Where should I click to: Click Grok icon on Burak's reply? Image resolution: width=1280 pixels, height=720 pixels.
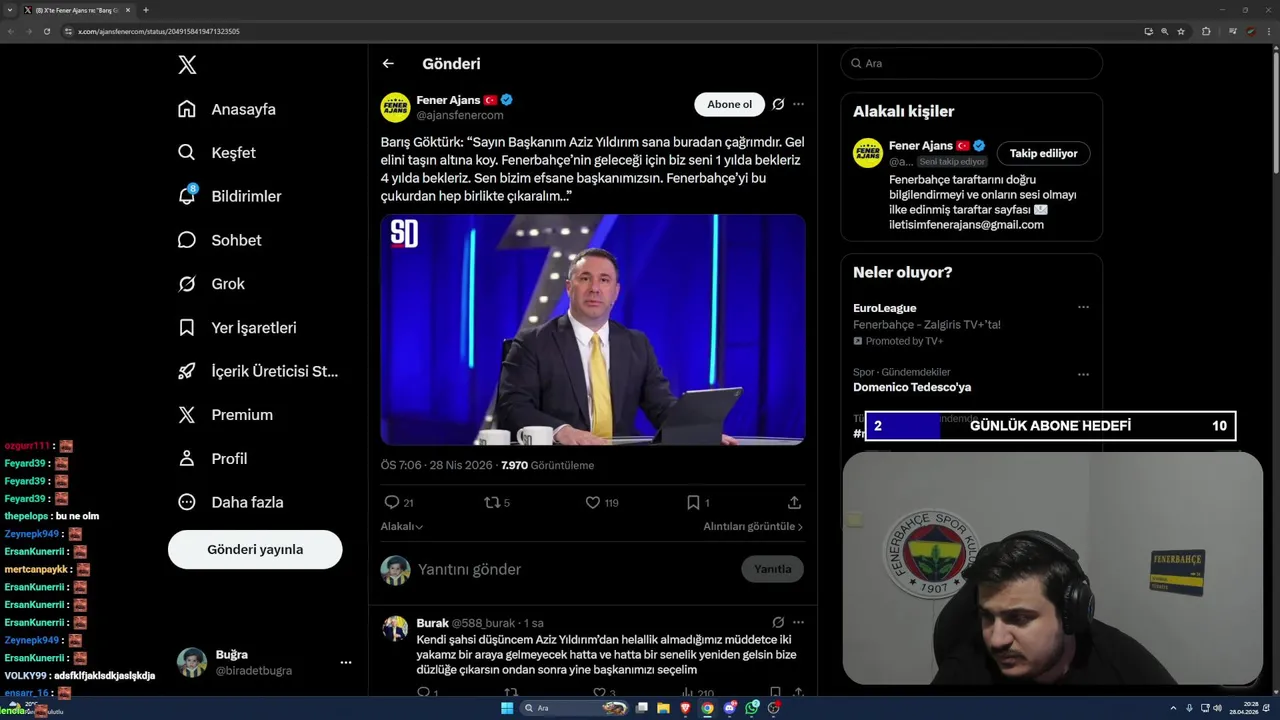(778, 622)
